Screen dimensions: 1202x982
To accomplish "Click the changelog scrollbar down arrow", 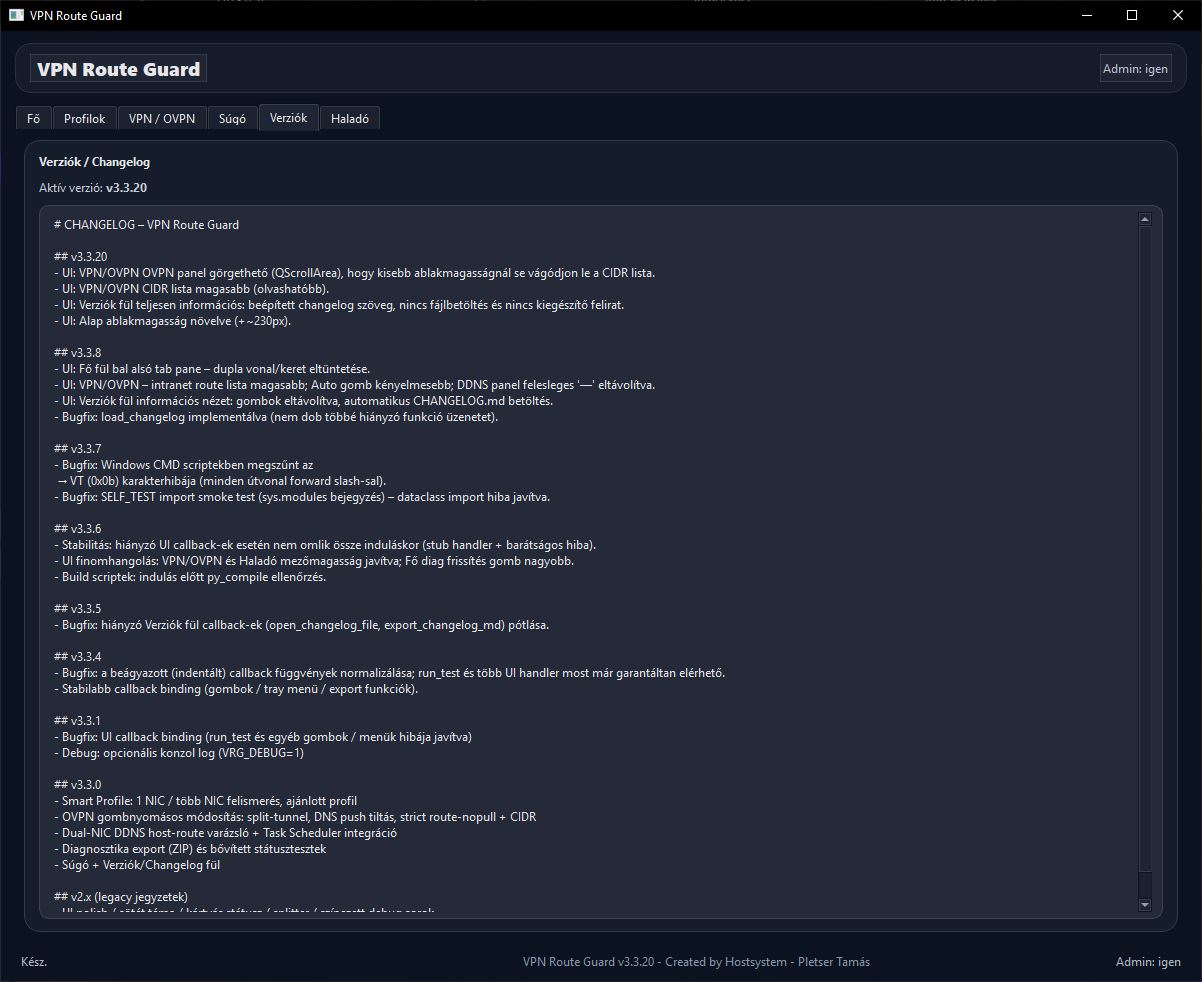I will [1145, 904].
